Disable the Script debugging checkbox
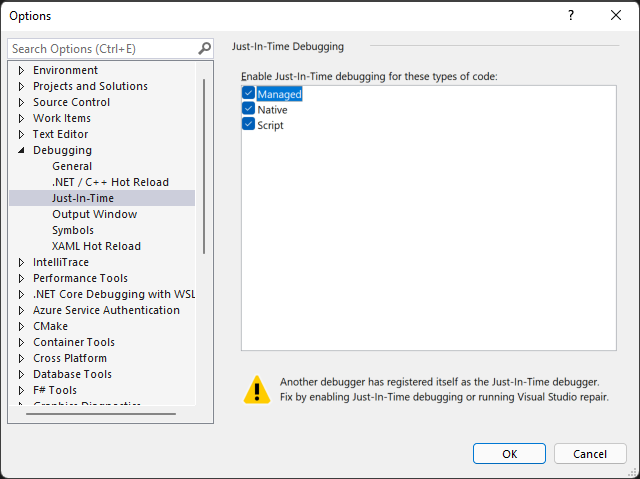 pyautogui.click(x=248, y=125)
